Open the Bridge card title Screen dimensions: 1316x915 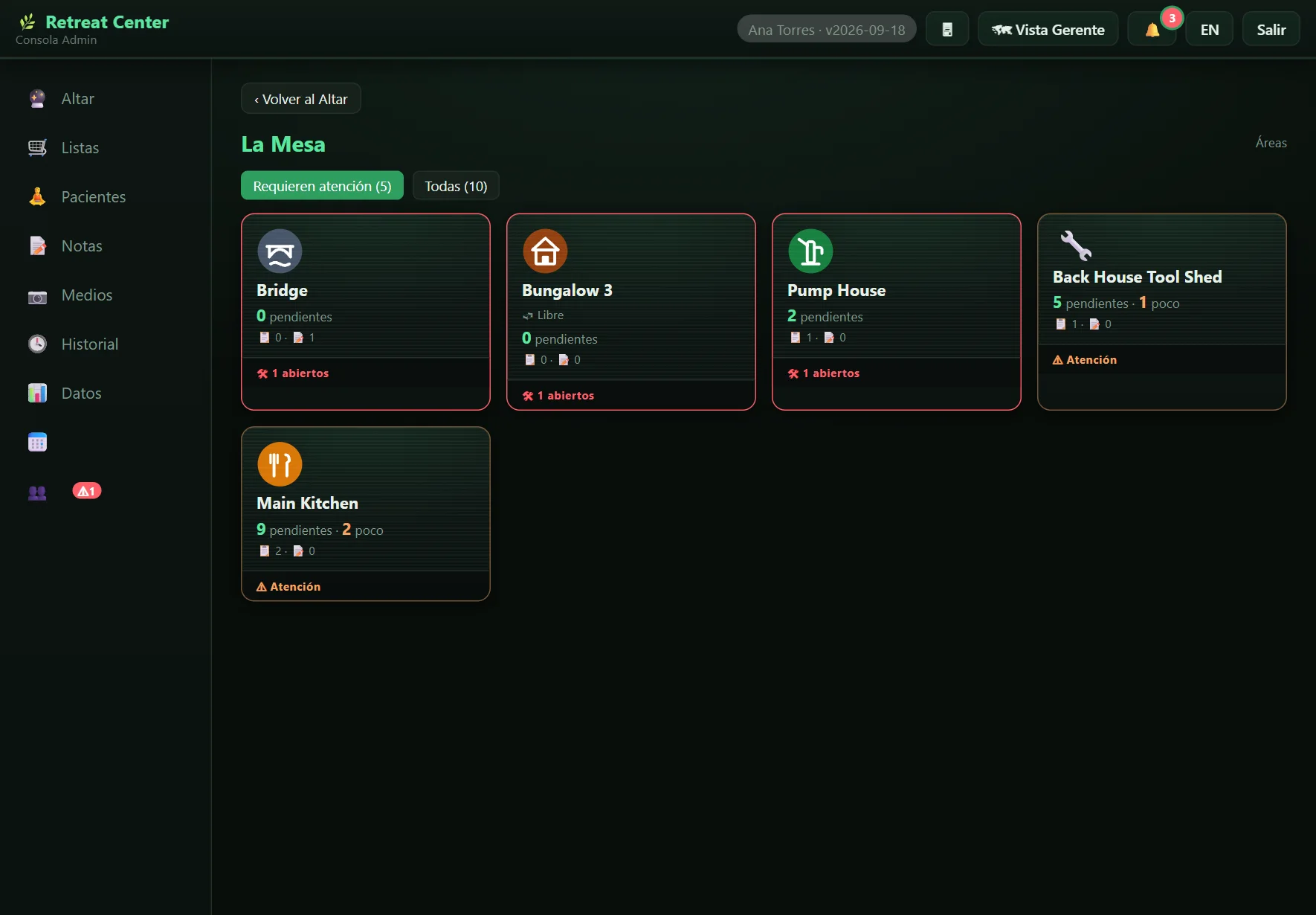(282, 291)
